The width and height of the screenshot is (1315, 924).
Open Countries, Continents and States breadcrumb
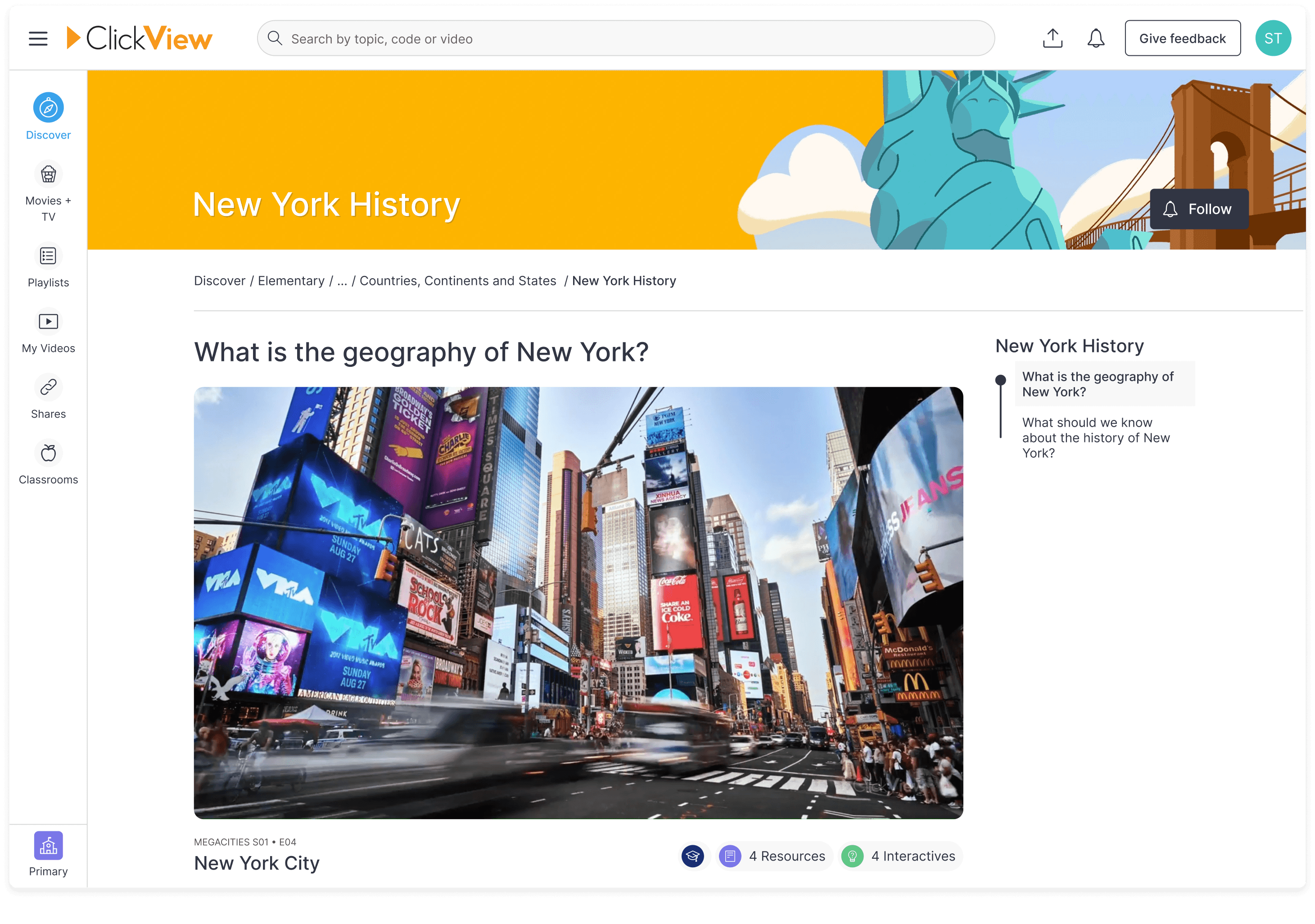pos(458,280)
